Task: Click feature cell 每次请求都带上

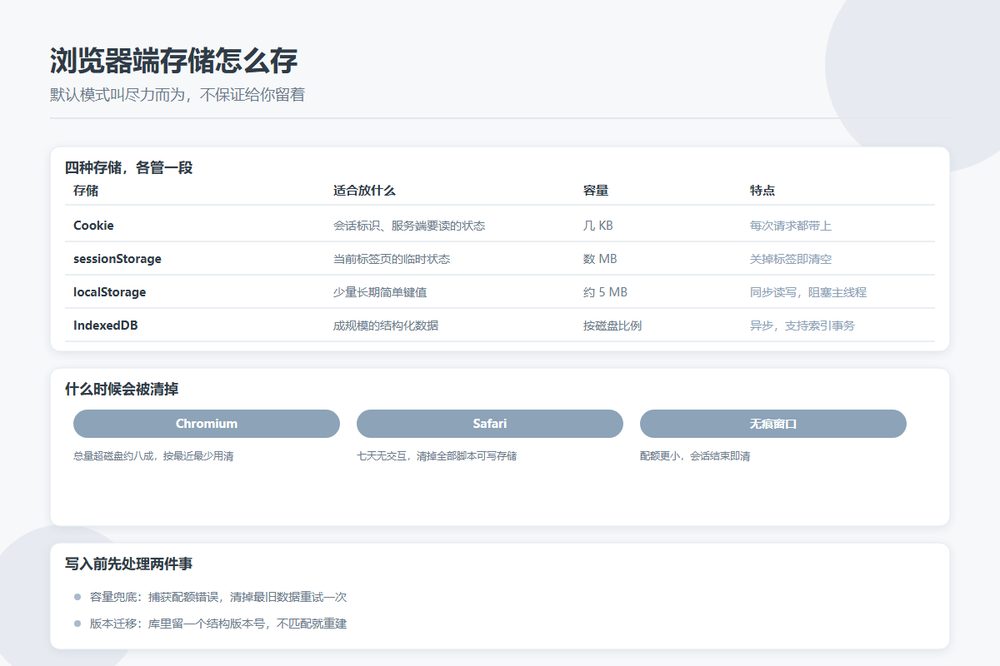Action: coord(791,225)
